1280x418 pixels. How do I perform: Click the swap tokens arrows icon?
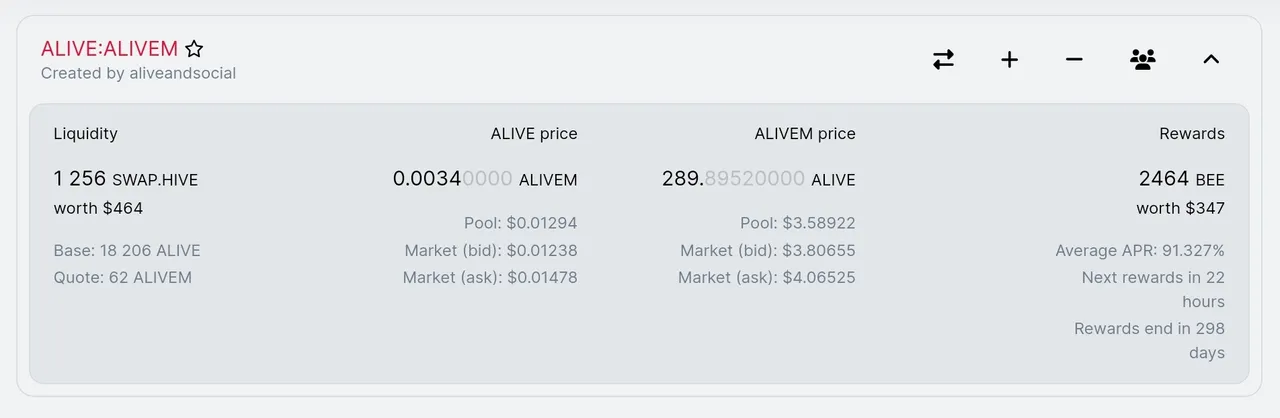[x=943, y=60]
